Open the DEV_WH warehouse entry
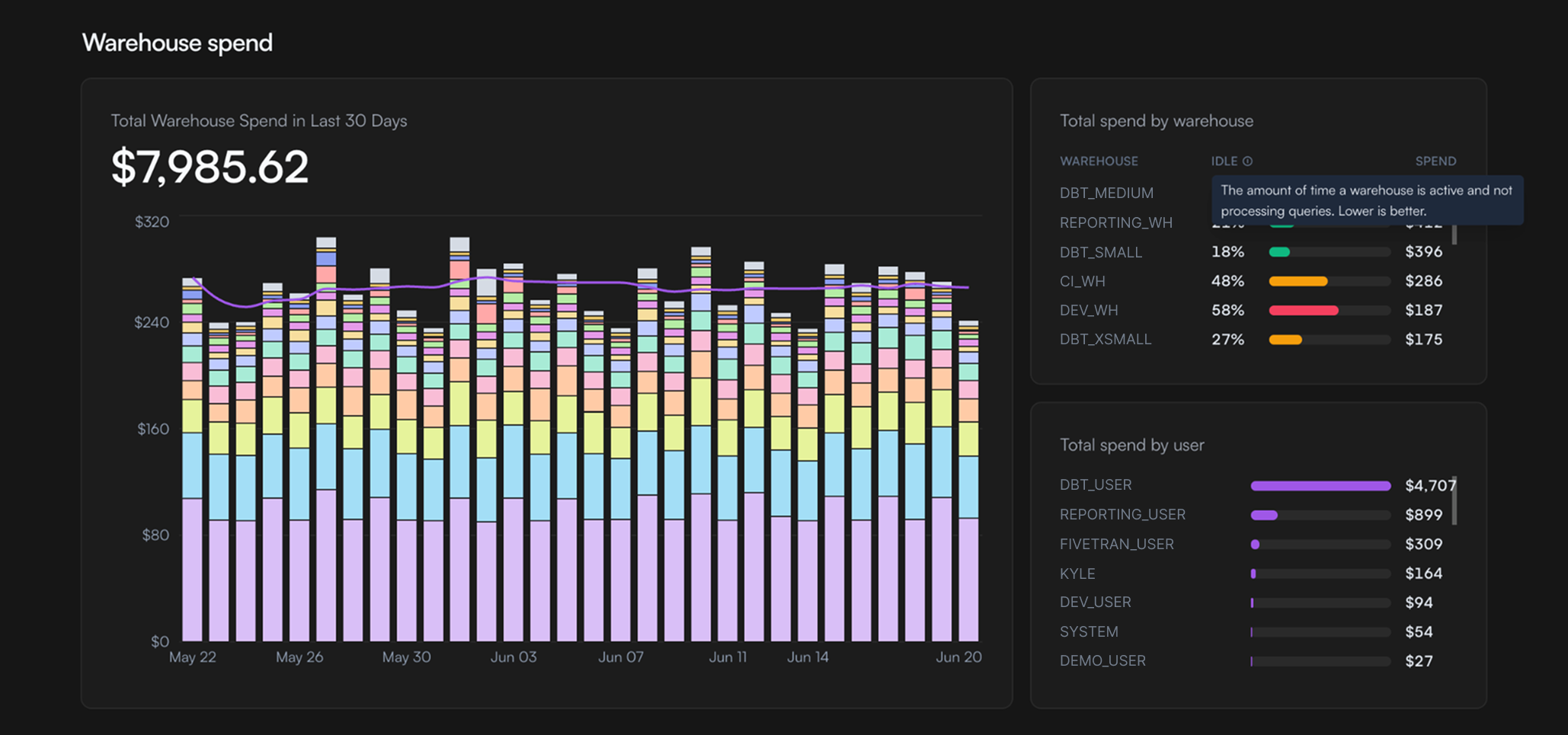1568x735 pixels. [x=1089, y=310]
